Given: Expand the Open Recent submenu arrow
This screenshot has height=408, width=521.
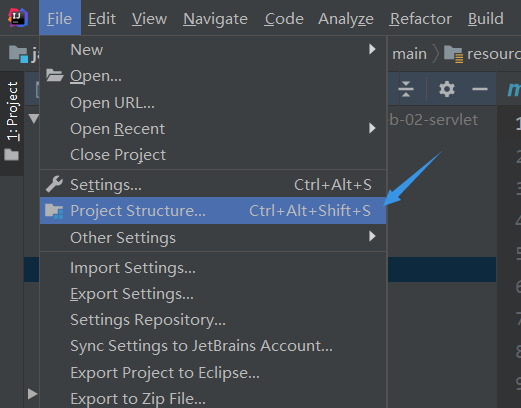Looking at the screenshot, I should coord(372,128).
